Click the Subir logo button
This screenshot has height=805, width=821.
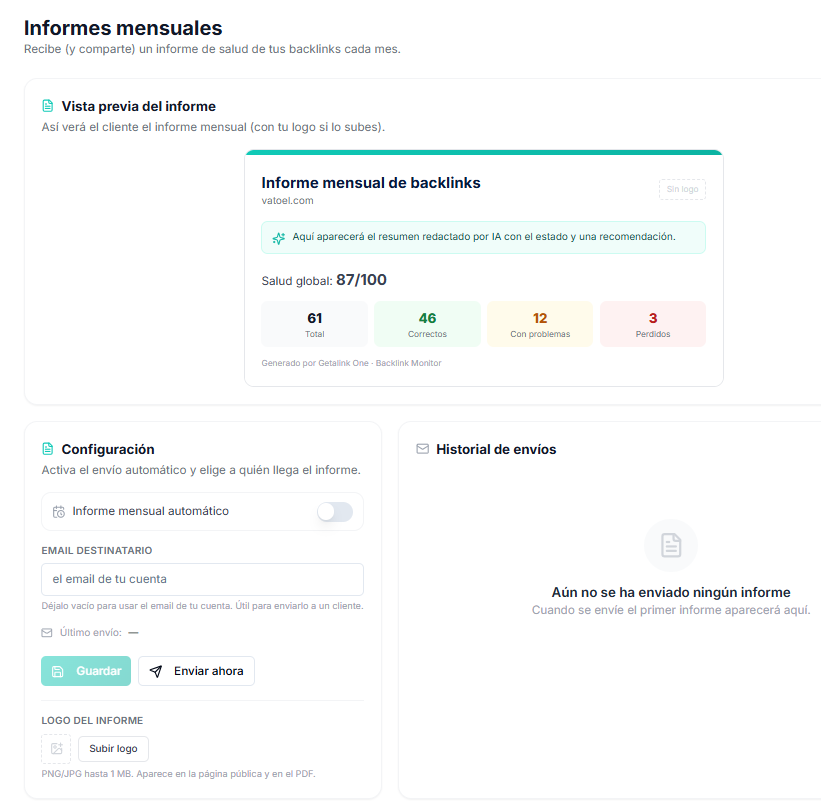113,748
